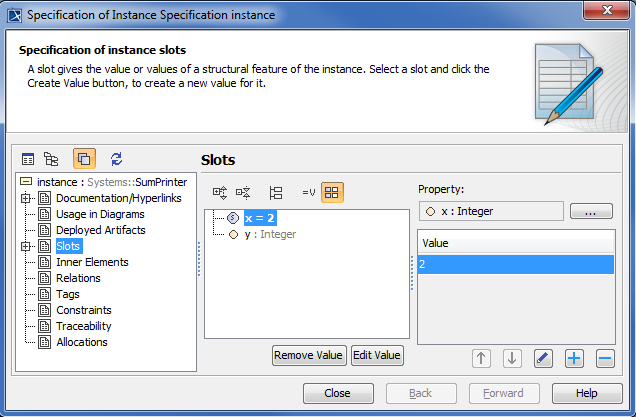Screen dimensions: 636x417
Task: Click the collapse all slots icon
Action: pyautogui.click(x=243, y=192)
